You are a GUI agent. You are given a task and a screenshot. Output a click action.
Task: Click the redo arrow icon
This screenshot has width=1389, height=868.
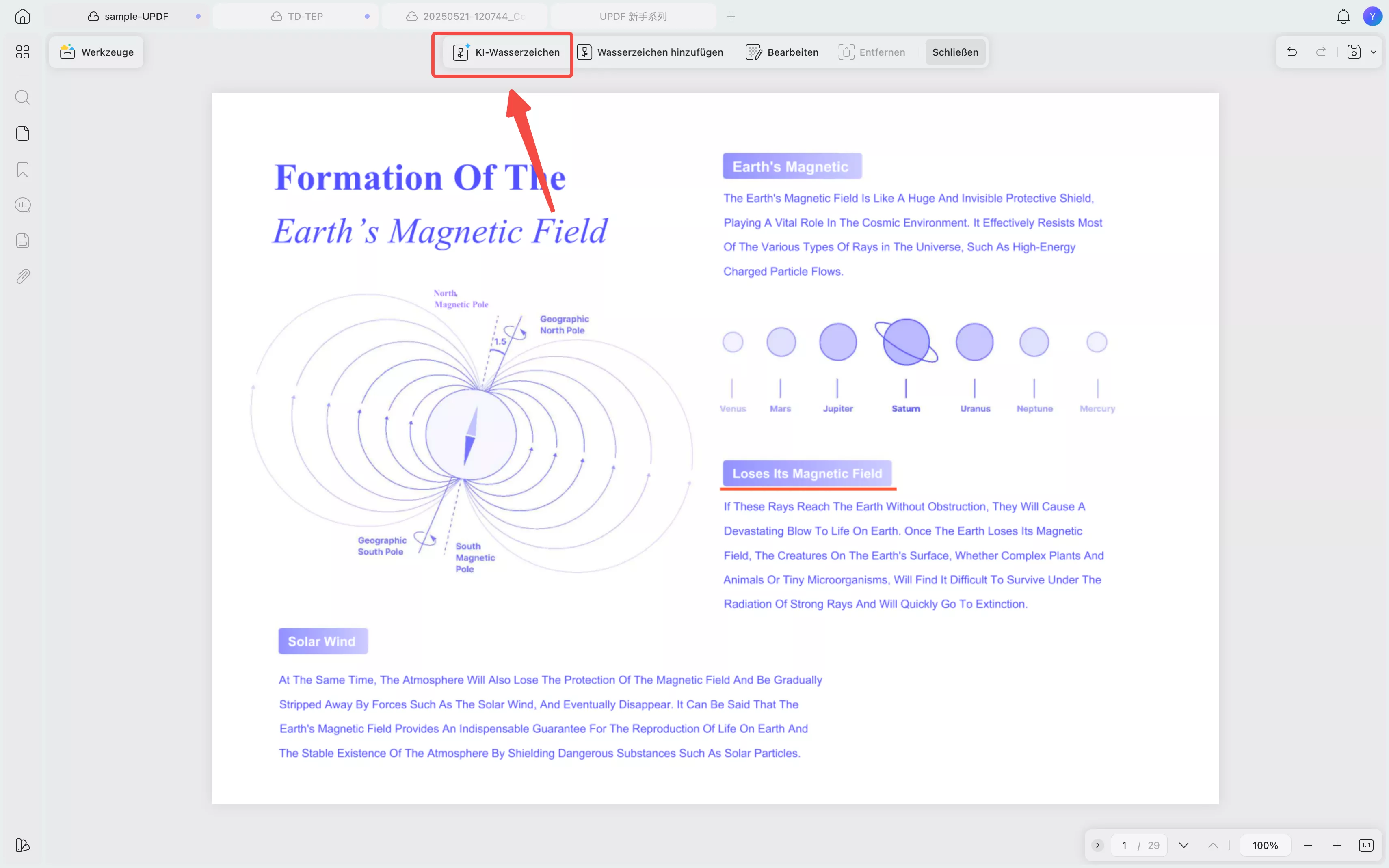click(1321, 52)
